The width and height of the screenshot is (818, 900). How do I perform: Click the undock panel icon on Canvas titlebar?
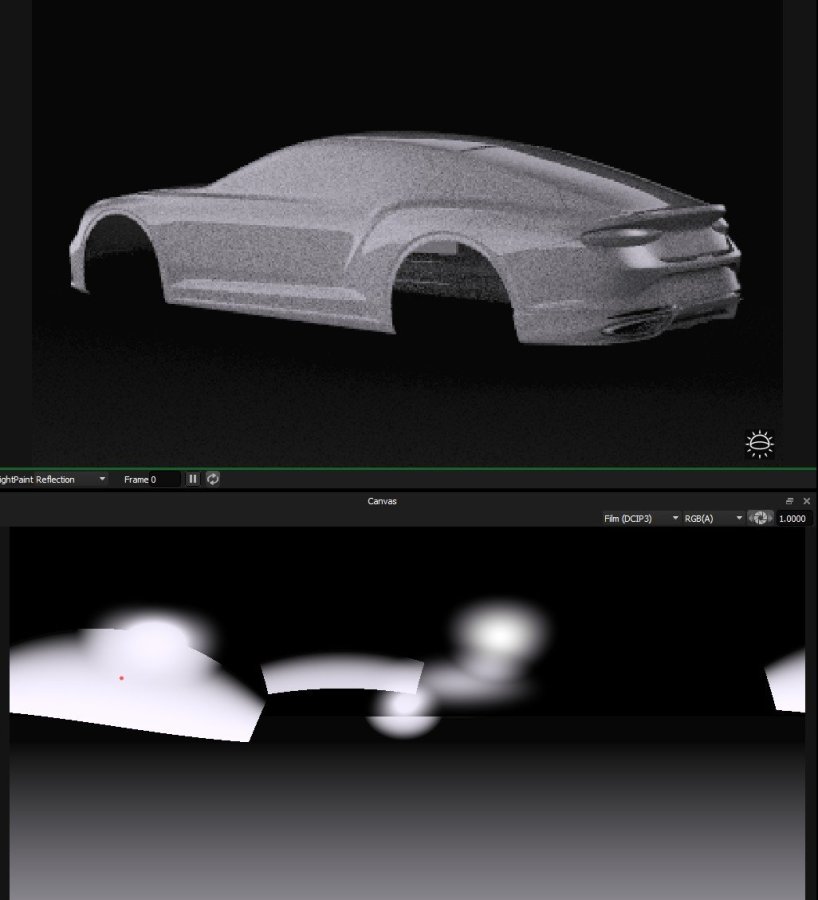(x=790, y=500)
